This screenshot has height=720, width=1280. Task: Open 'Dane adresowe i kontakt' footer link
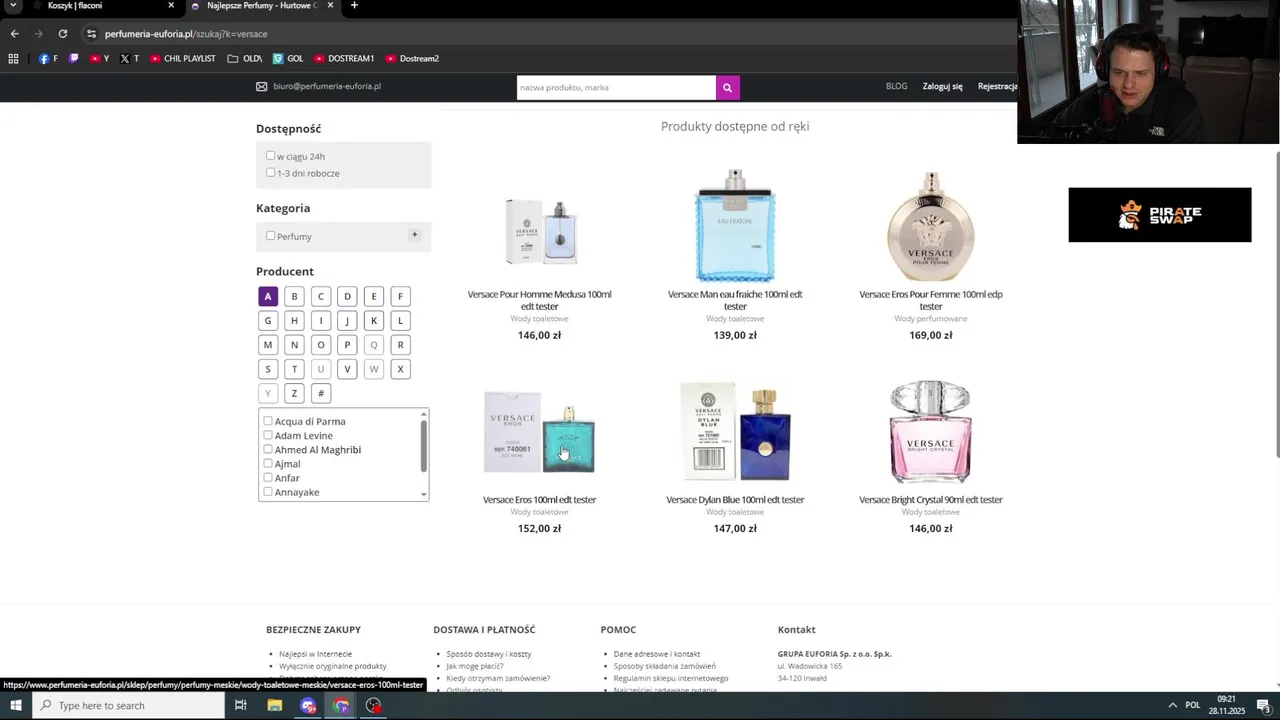tap(657, 654)
